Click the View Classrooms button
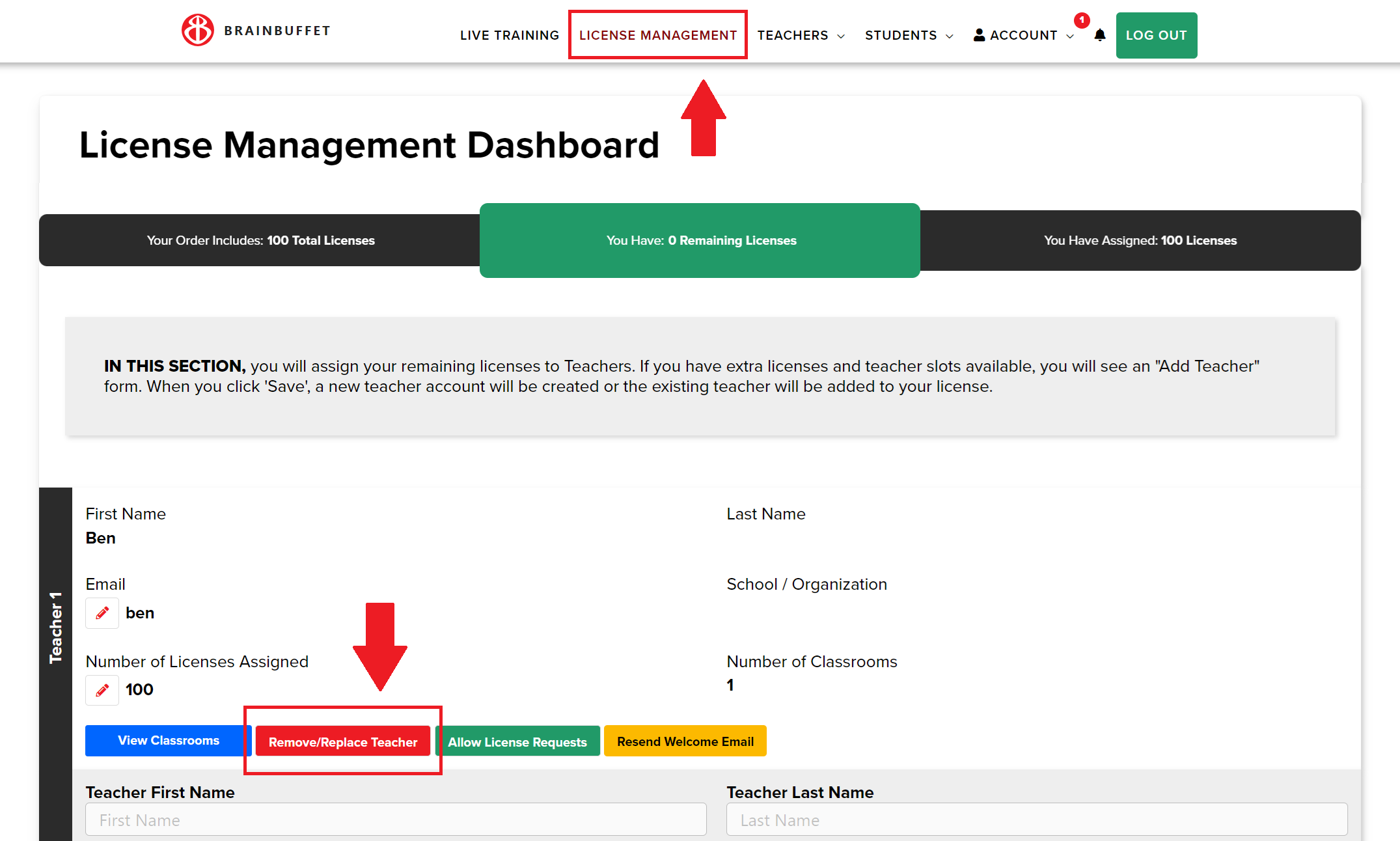The width and height of the screenshot is (1400, 841). (x=168, y=741)
